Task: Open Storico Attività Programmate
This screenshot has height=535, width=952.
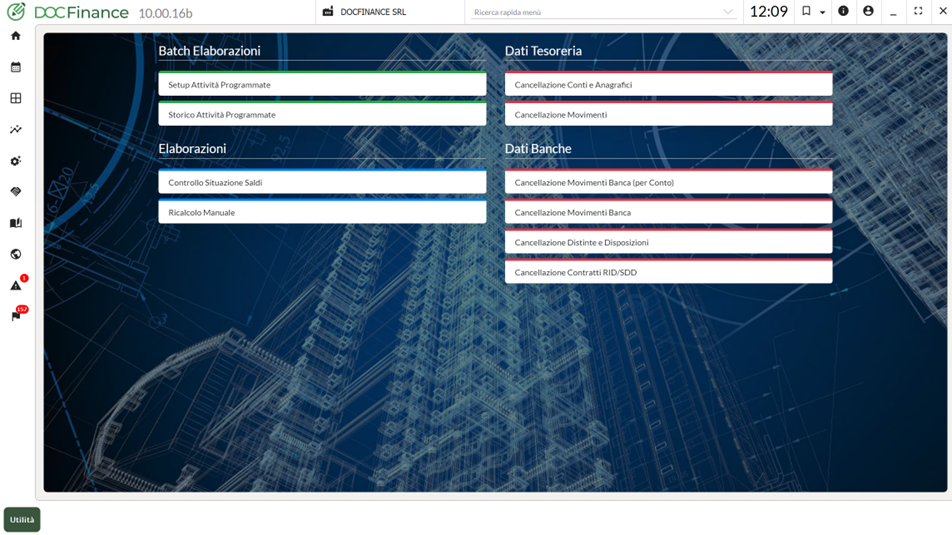Action: pyautogui.click(x=322, y=114)
